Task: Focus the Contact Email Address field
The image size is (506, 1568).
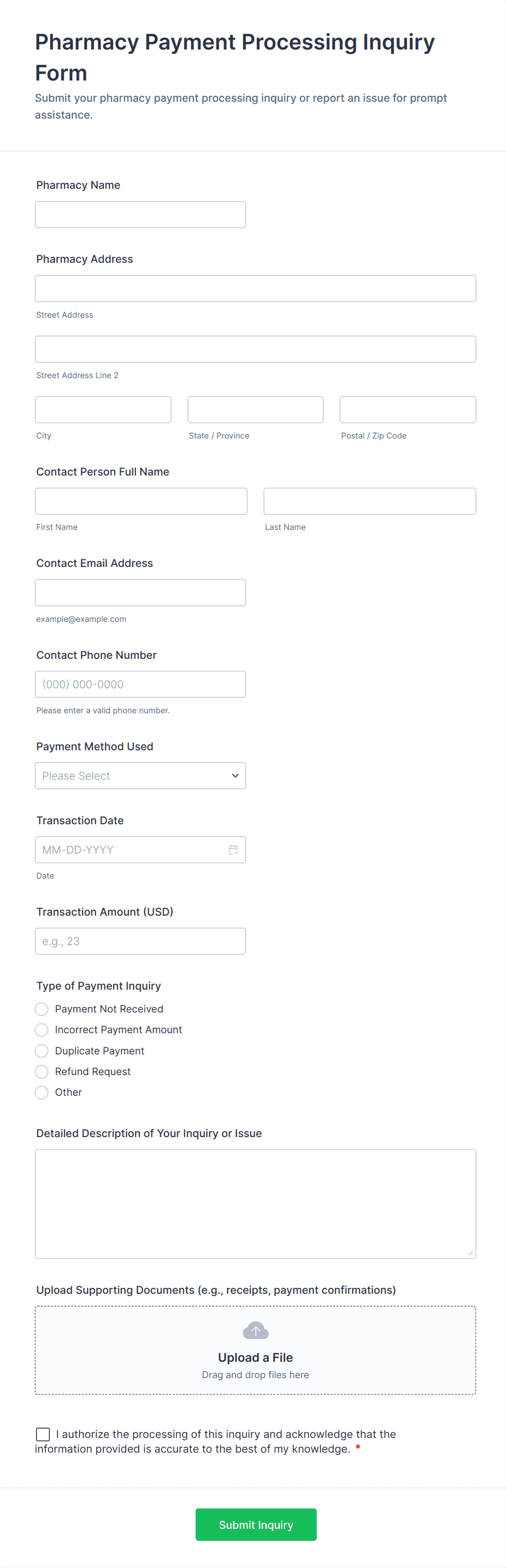Action: (x=140, y=593)
